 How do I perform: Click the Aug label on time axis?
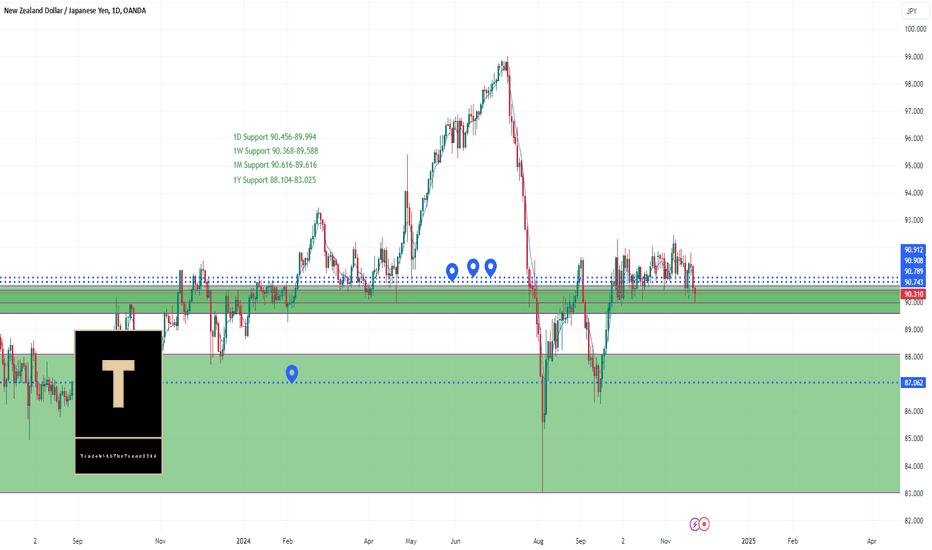tap(539, 541)
